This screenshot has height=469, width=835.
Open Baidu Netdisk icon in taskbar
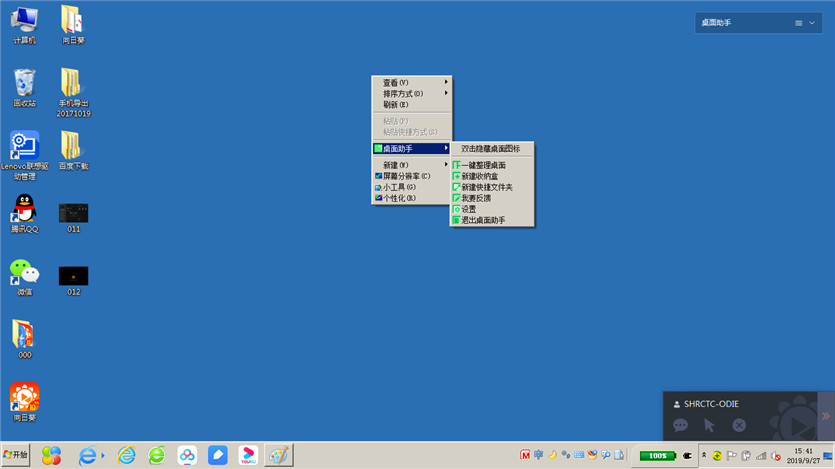(188, 455)
